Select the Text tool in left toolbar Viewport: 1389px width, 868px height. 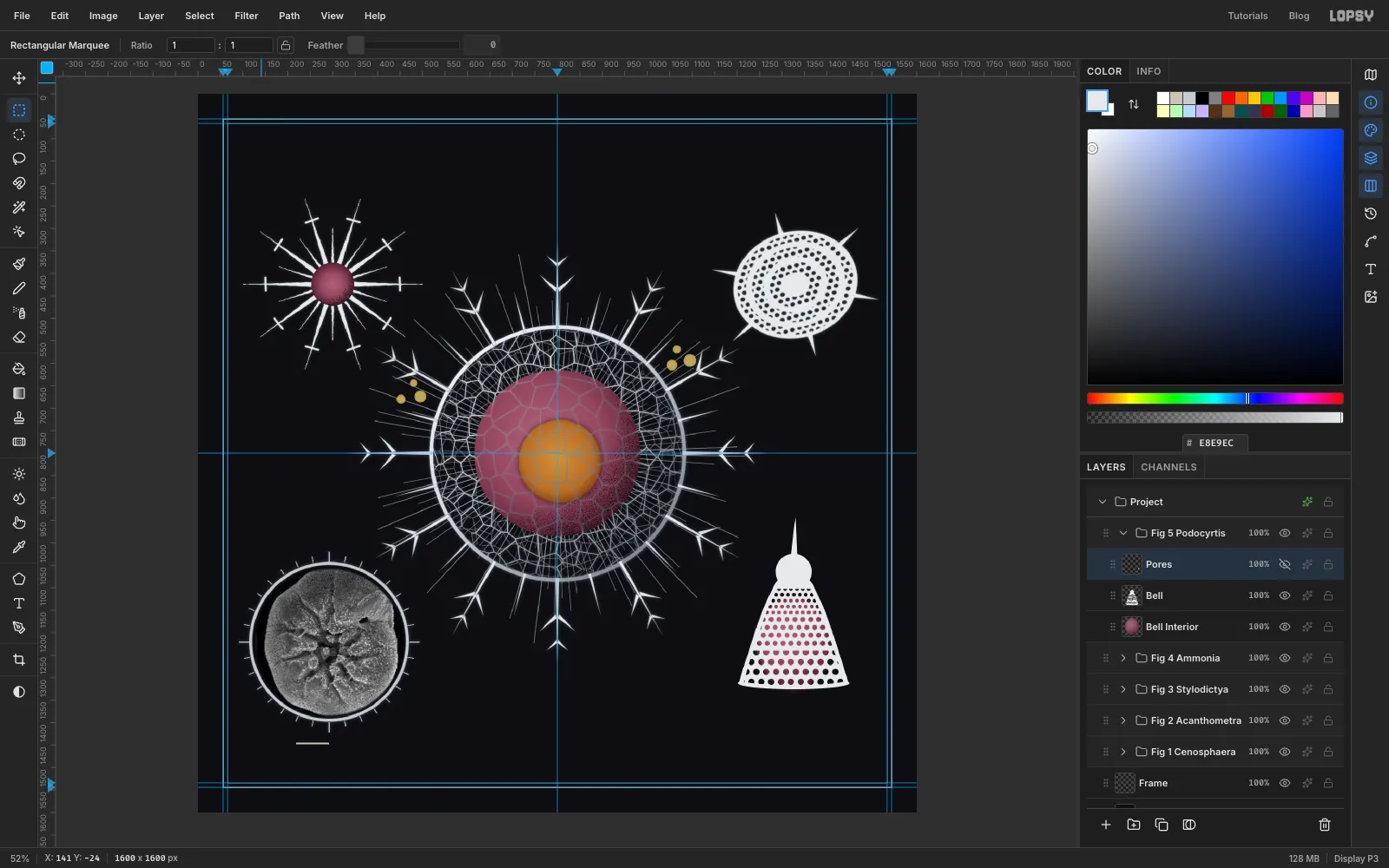19,603
